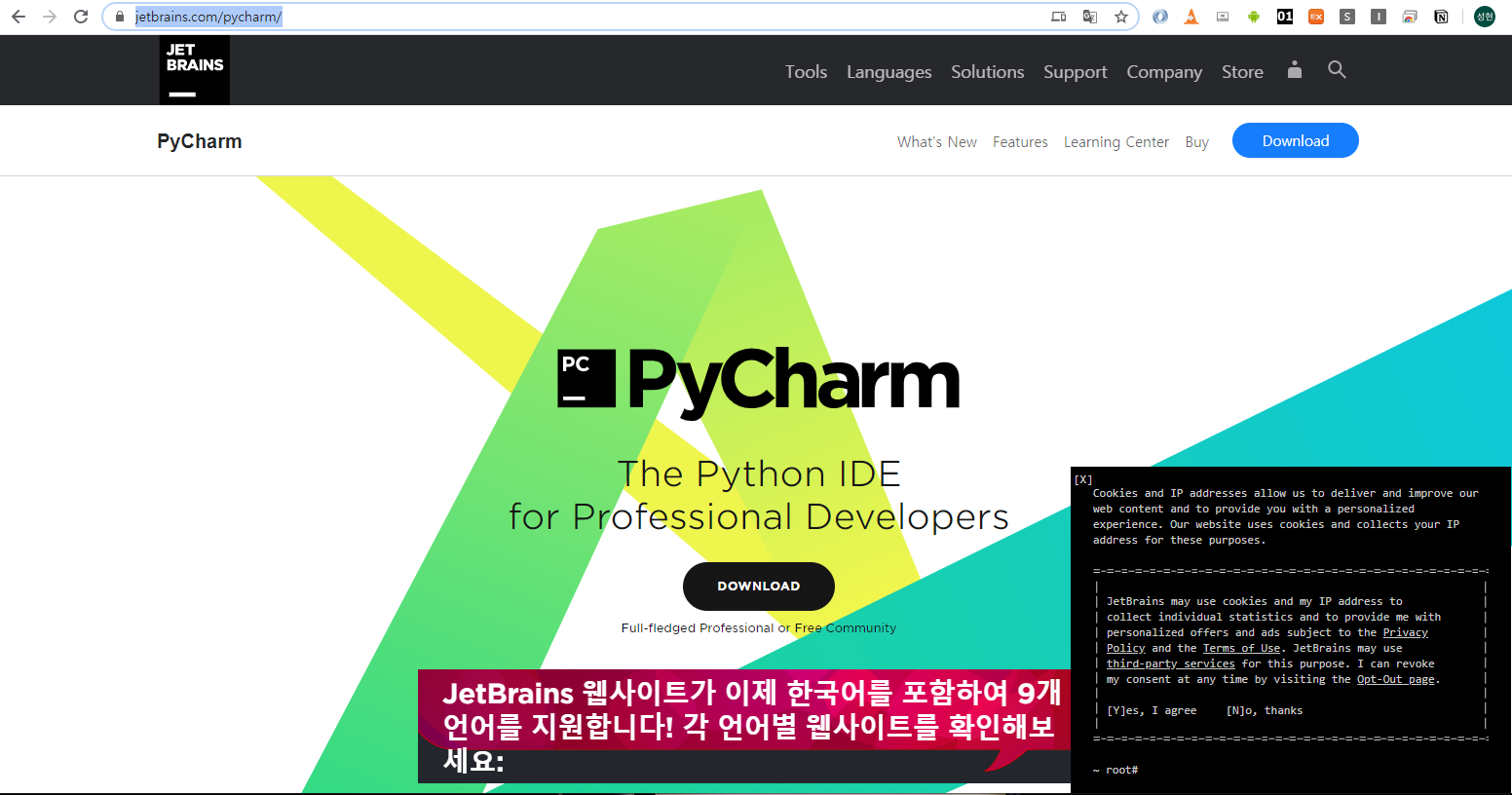Choose [N]o, thanks
The height and width of the screenshot is (795, 1512).
1265,711
